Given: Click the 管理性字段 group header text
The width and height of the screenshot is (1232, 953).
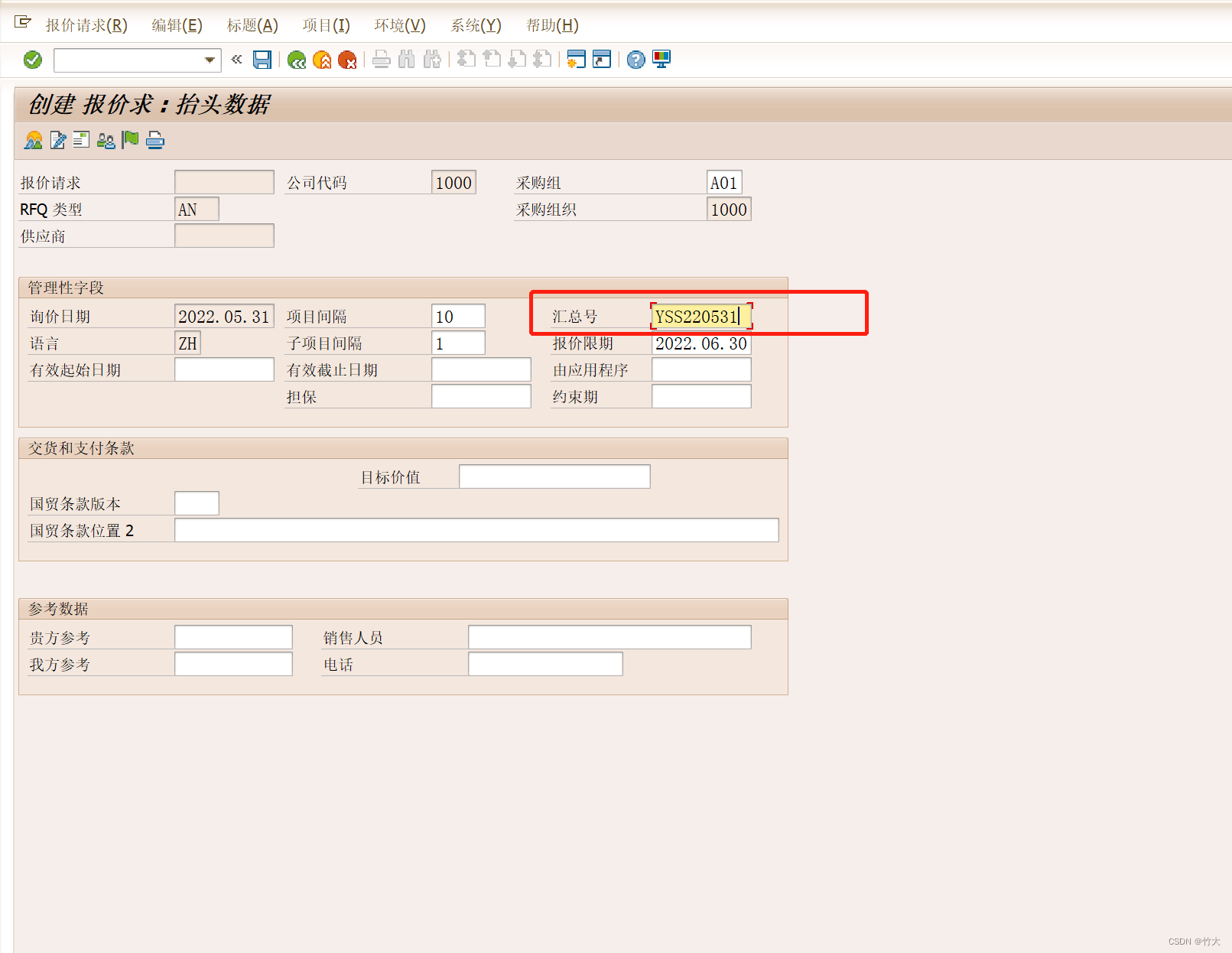Looking at the screenshot, I should (x=66, y=288).
